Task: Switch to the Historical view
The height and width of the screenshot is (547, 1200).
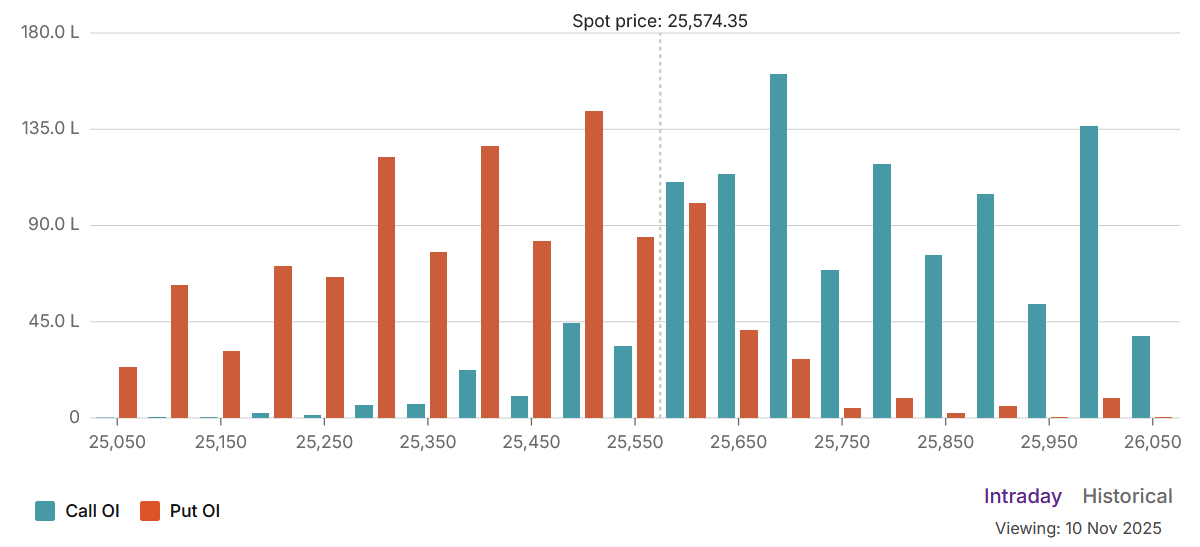Action: click(1127, 496)
